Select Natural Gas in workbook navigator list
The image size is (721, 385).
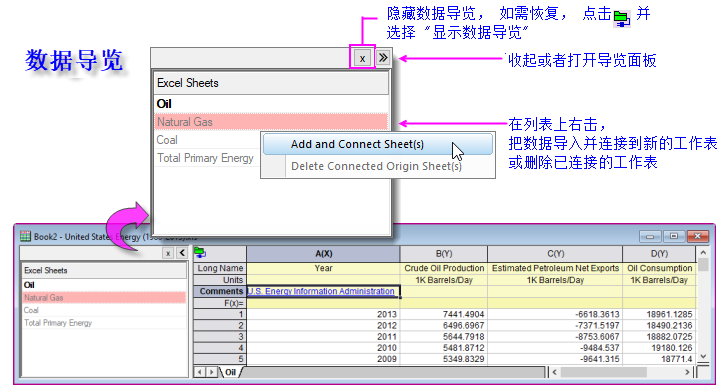(x=104, y=298)
